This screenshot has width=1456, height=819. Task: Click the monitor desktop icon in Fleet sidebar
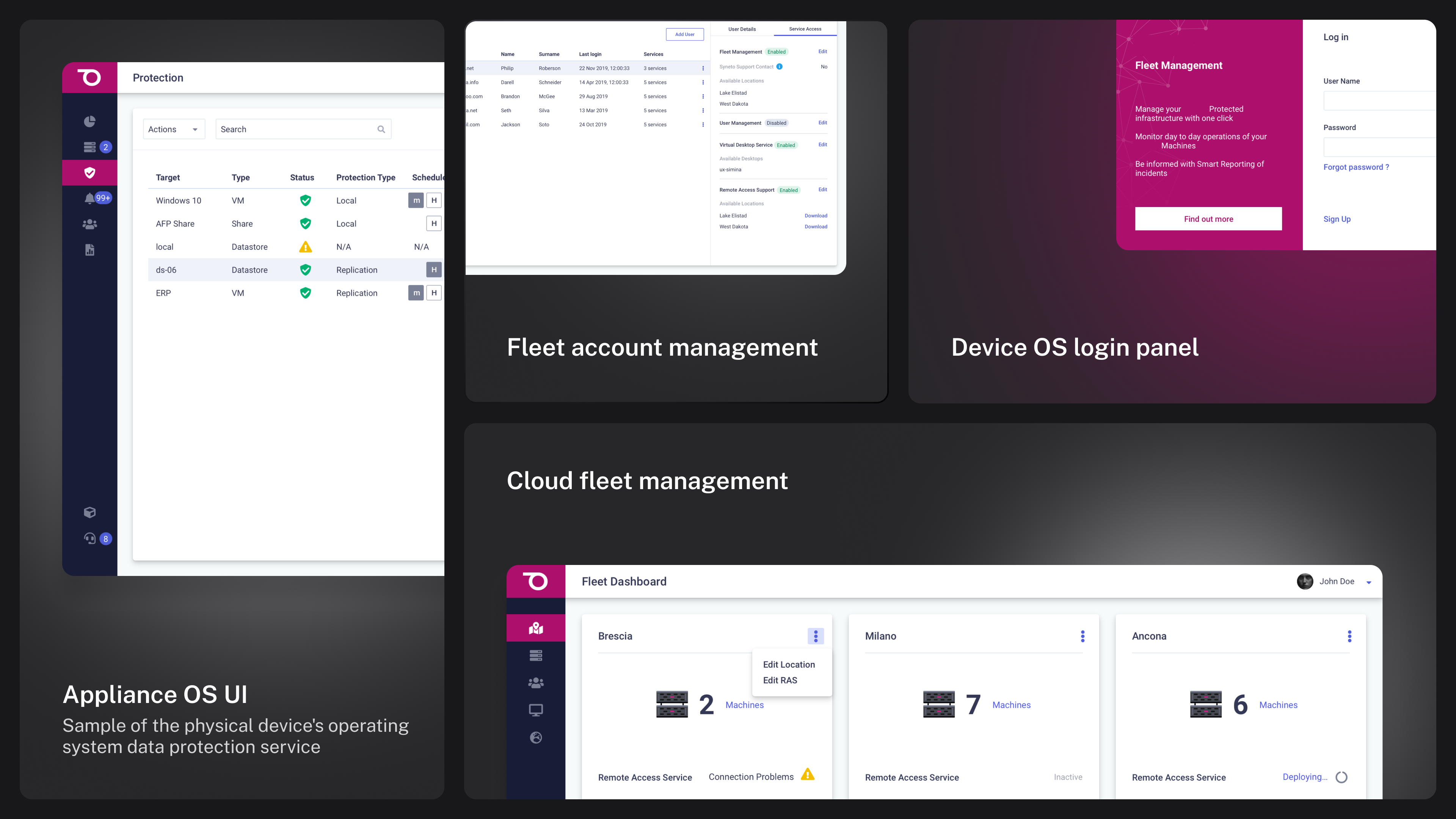pos(535,710)
